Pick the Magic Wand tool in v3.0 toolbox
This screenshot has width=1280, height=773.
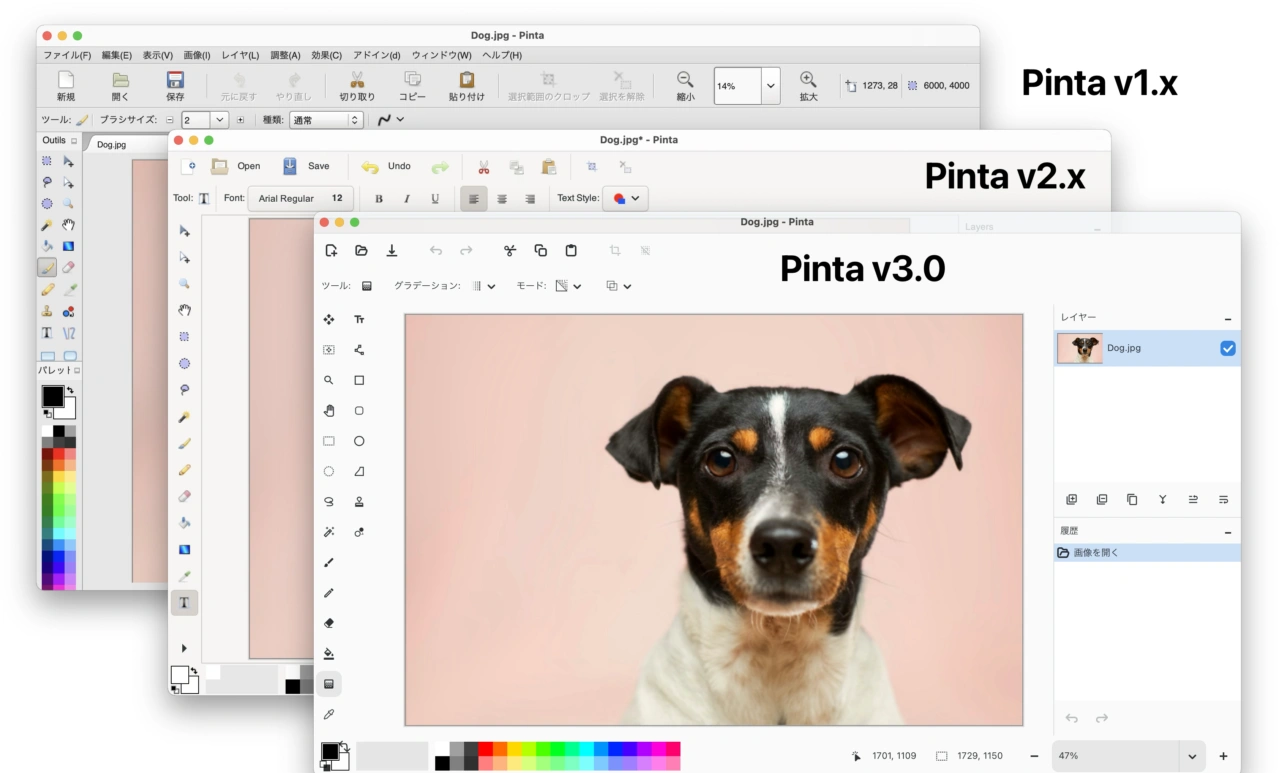[x=329, y=532]
